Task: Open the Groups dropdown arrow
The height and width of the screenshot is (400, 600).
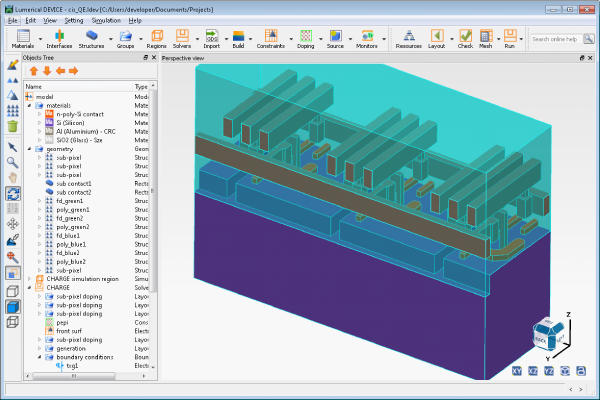Action: (140, 39)
